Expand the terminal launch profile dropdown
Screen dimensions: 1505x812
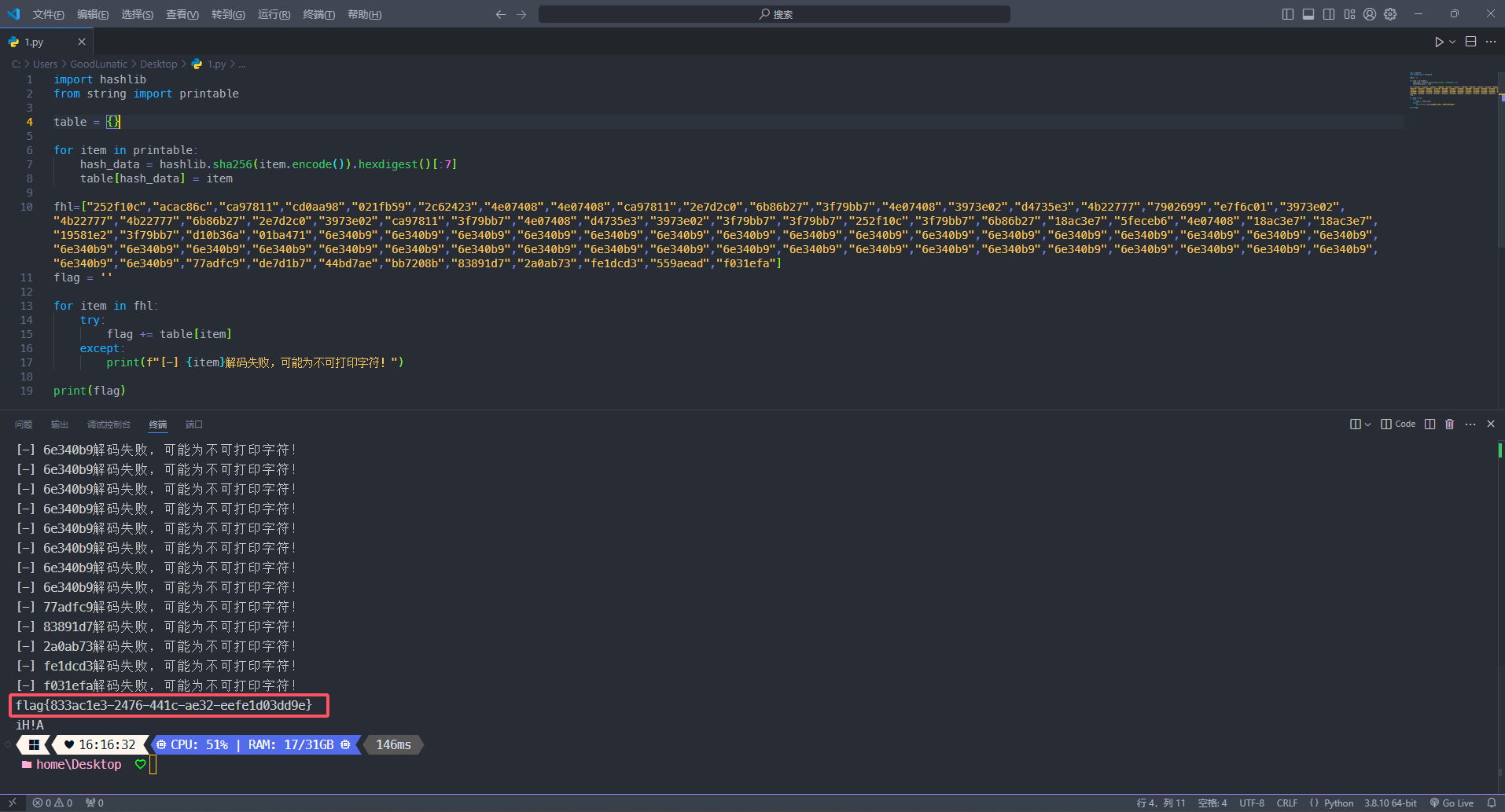pos(1367,424)
